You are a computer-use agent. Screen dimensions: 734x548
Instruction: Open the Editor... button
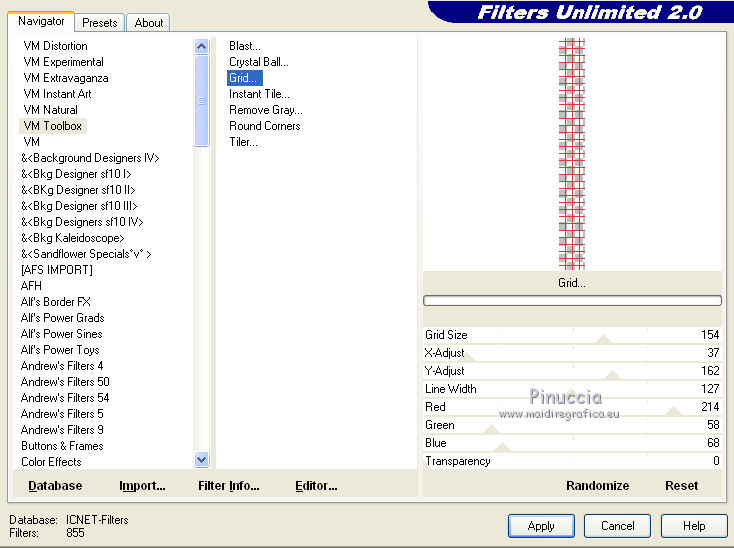[316, 486]
